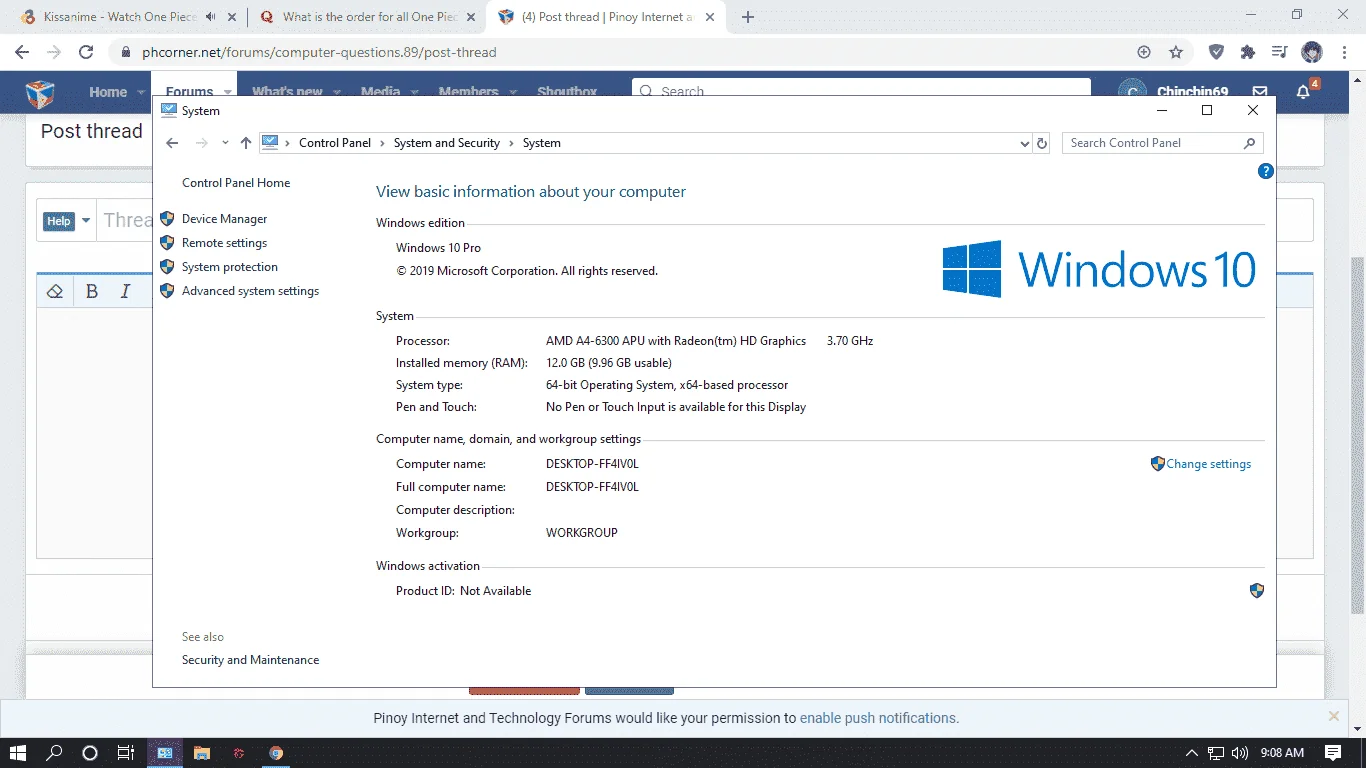This screenshot has height=768, width=1366.
Task: Click the Control Panel breadcrumb
Action: pyautogui.click(x=335, y=143)
